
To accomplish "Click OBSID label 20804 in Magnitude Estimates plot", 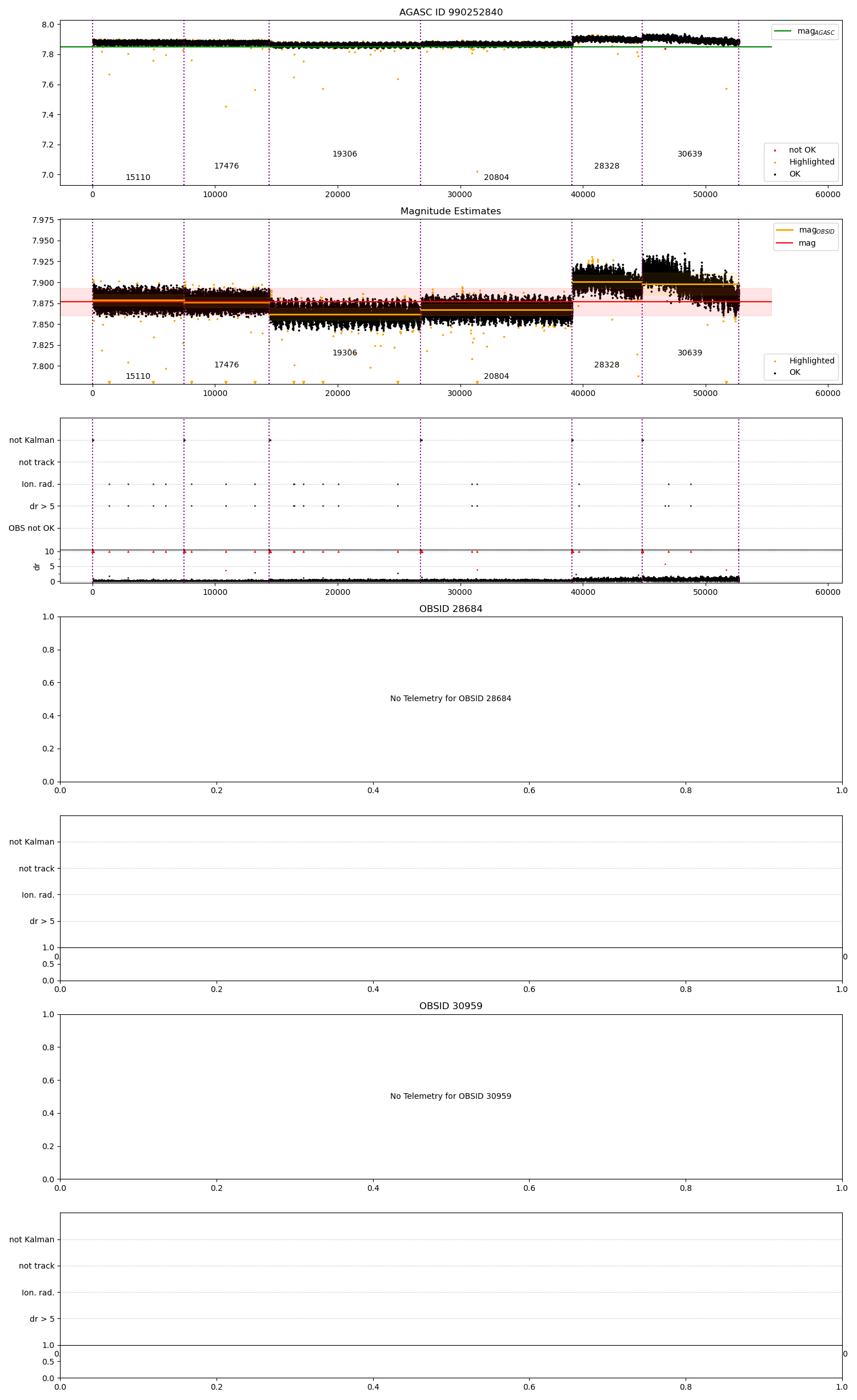I will click(496, 377).
